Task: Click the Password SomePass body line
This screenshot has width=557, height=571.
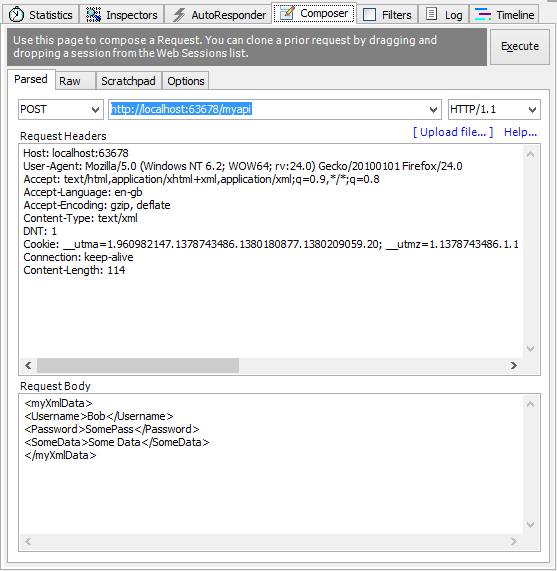Action: click(x=112, y=429)
